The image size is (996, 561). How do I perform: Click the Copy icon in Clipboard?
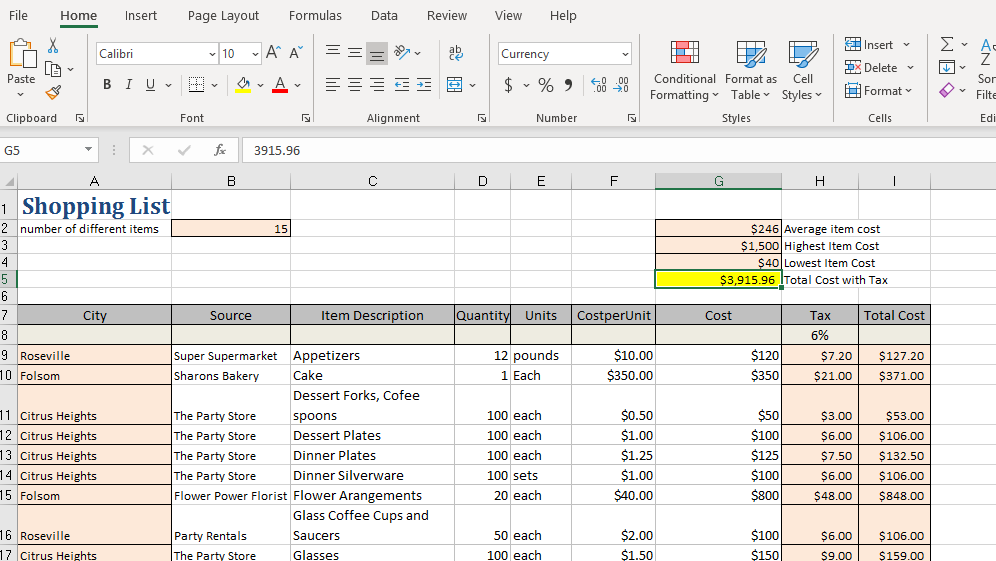(53, 69)
